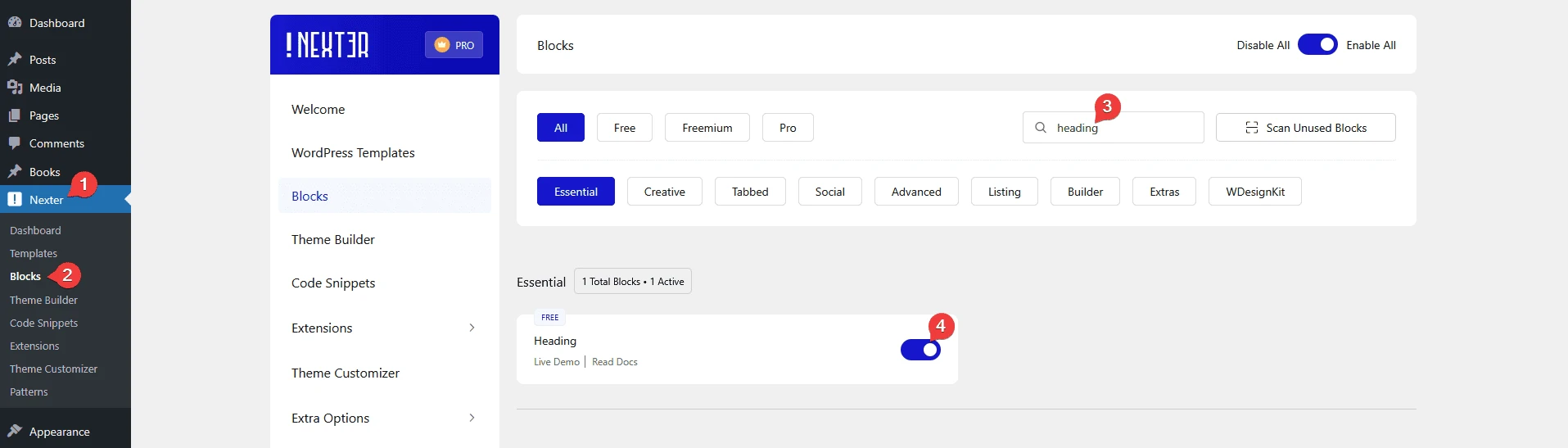Select the Pro filter tab
The image size is (1568, 448).
(x=788, y=128)
